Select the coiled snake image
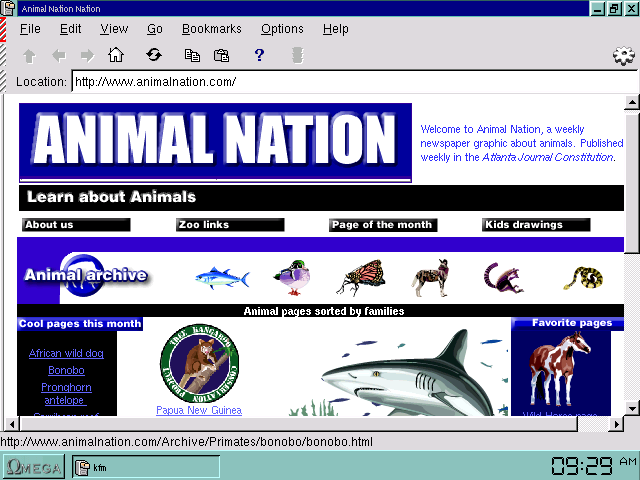The image size is (640, 480). click(583, 278)
